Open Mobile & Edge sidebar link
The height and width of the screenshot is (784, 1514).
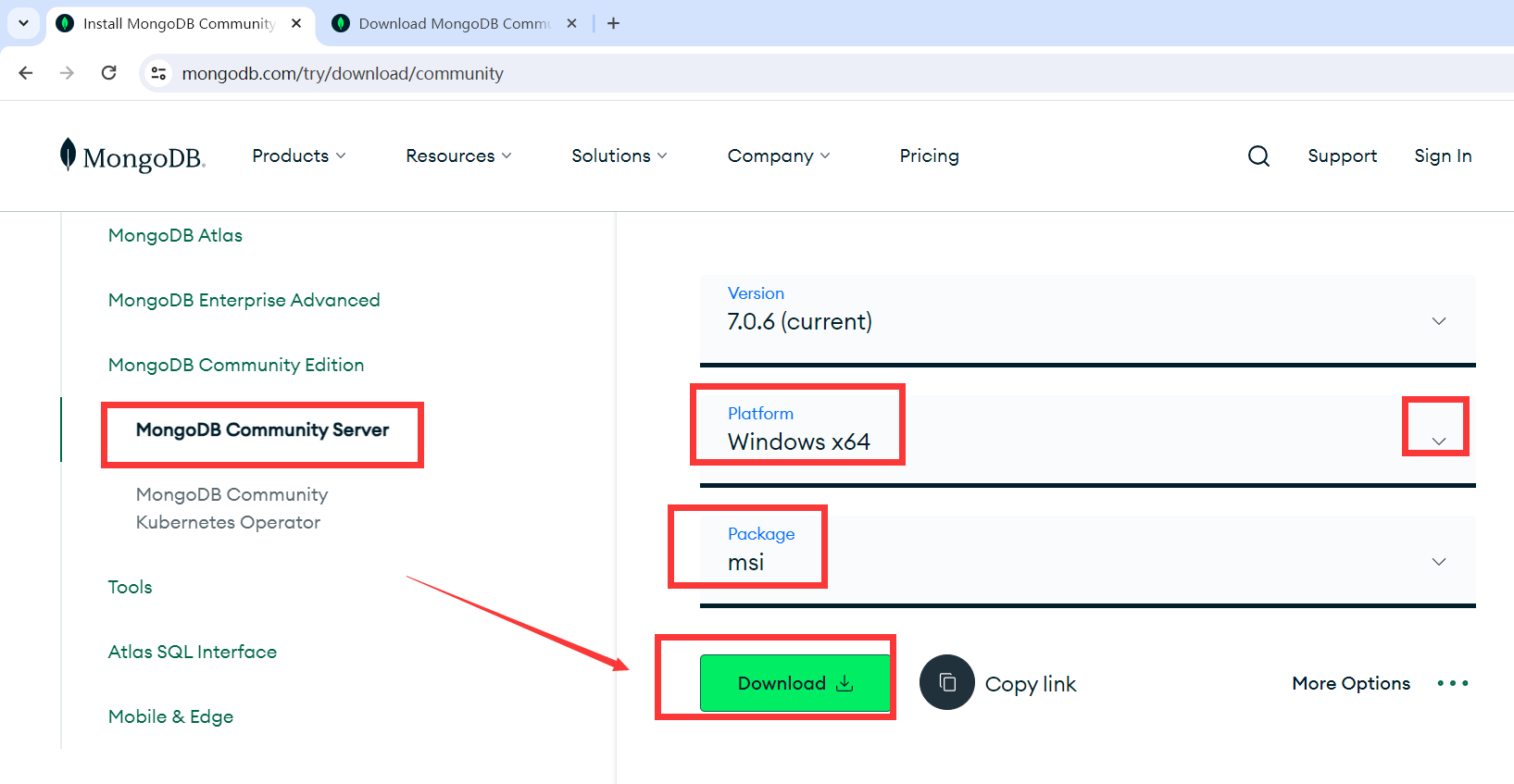(170, 716)
